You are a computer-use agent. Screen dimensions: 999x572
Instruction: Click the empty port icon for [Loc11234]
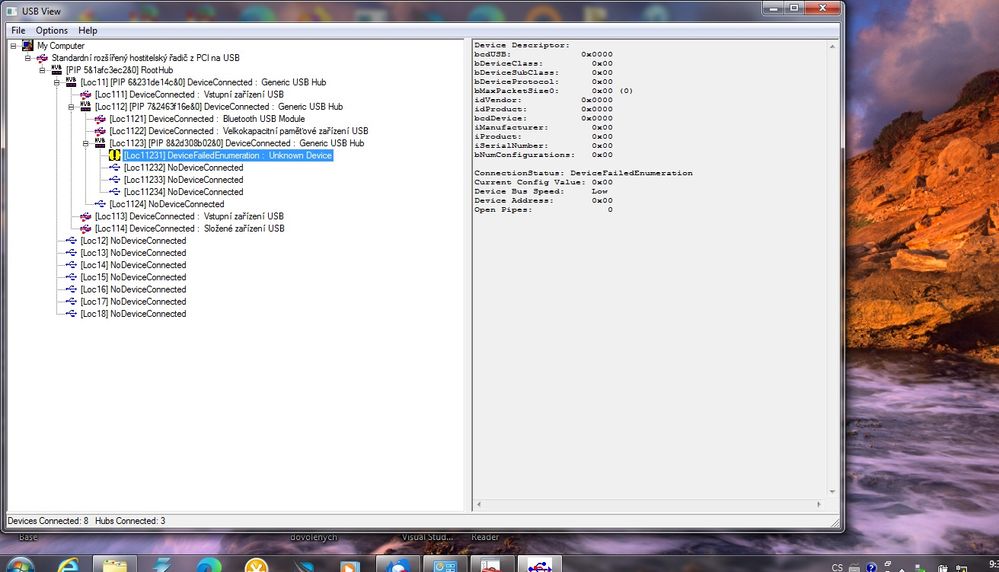(x=115, y=192)
